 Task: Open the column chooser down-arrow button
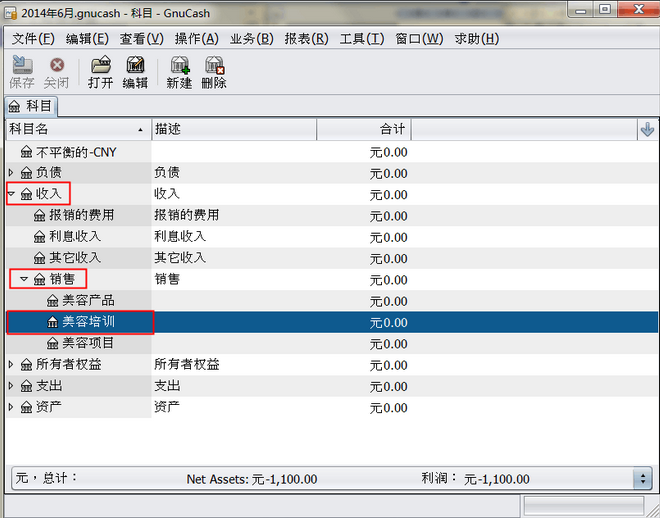(x=647, y=129)
